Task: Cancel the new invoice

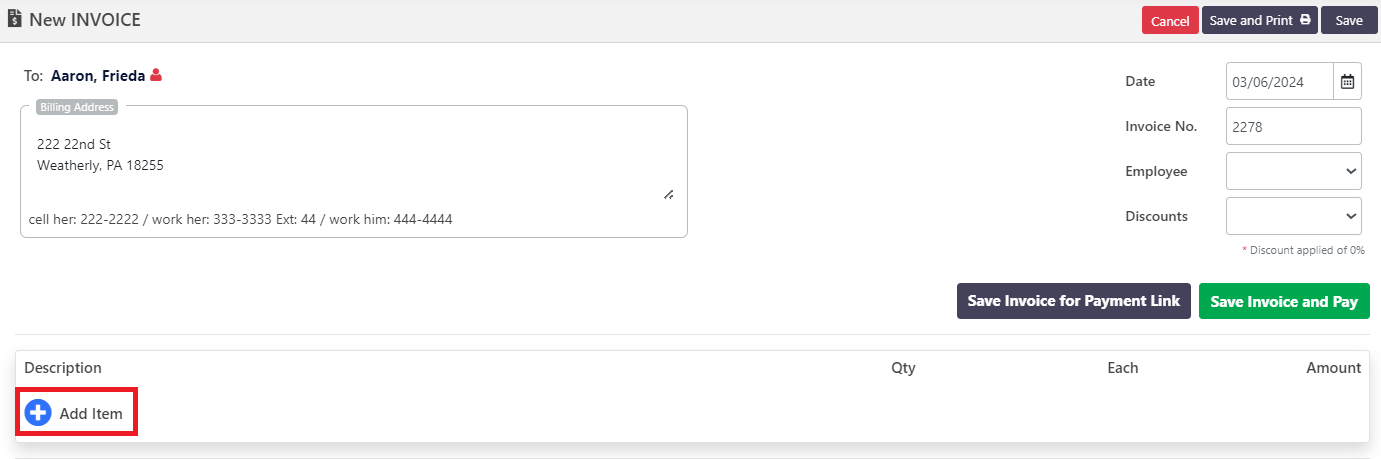Action: (1170, 21)
